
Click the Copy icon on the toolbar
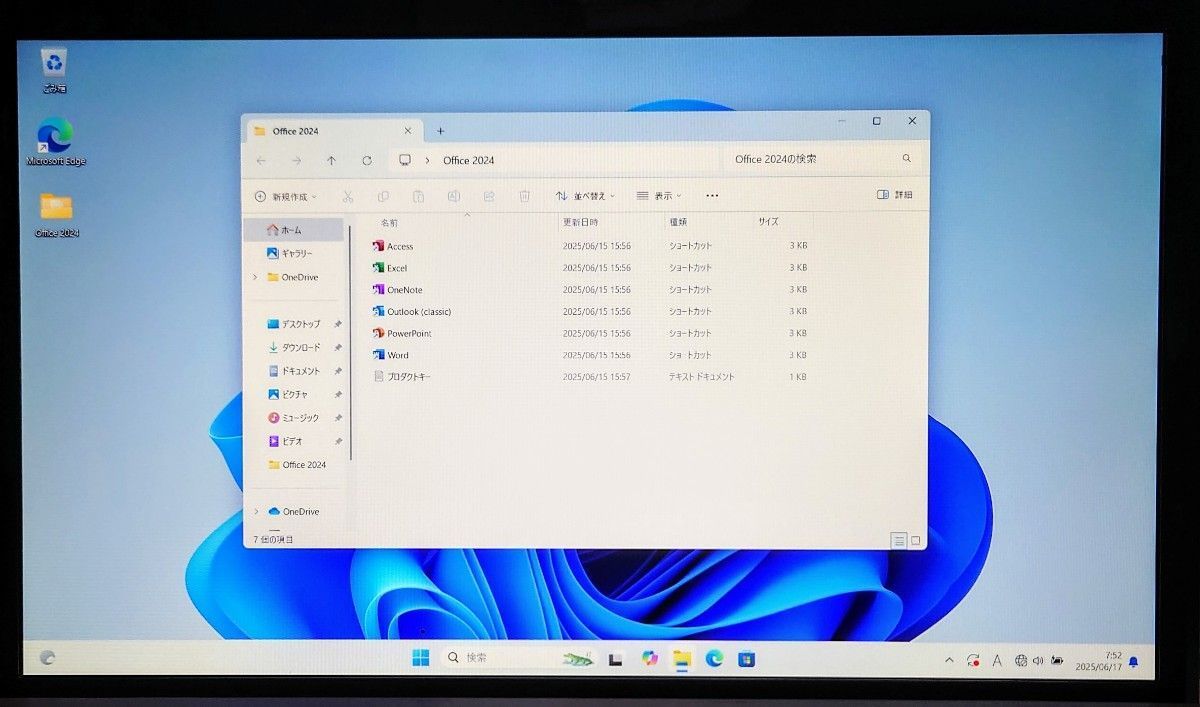(382, 196)
